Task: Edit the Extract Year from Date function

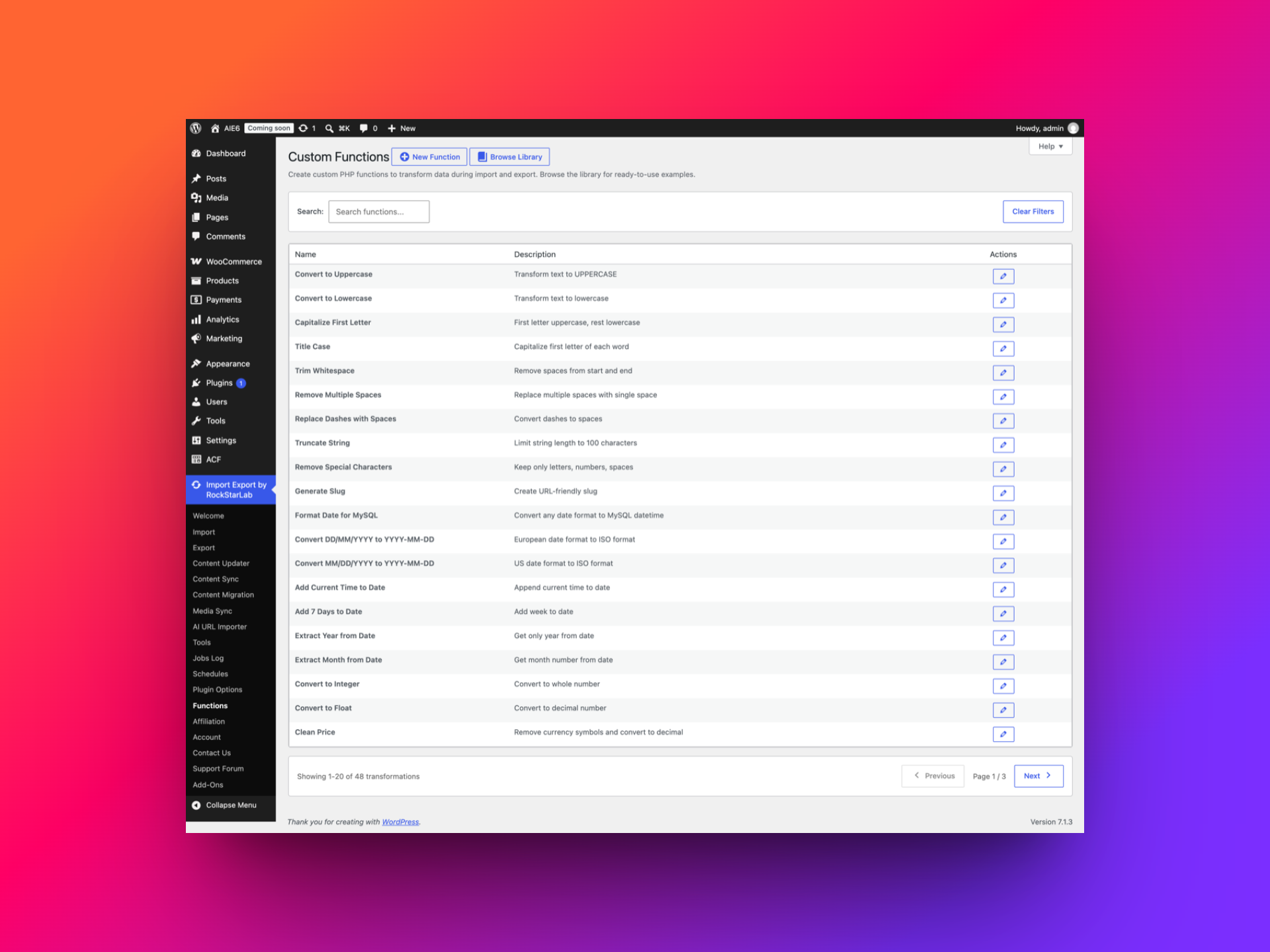Action: pyautogui.click(x=1003, y=638)
